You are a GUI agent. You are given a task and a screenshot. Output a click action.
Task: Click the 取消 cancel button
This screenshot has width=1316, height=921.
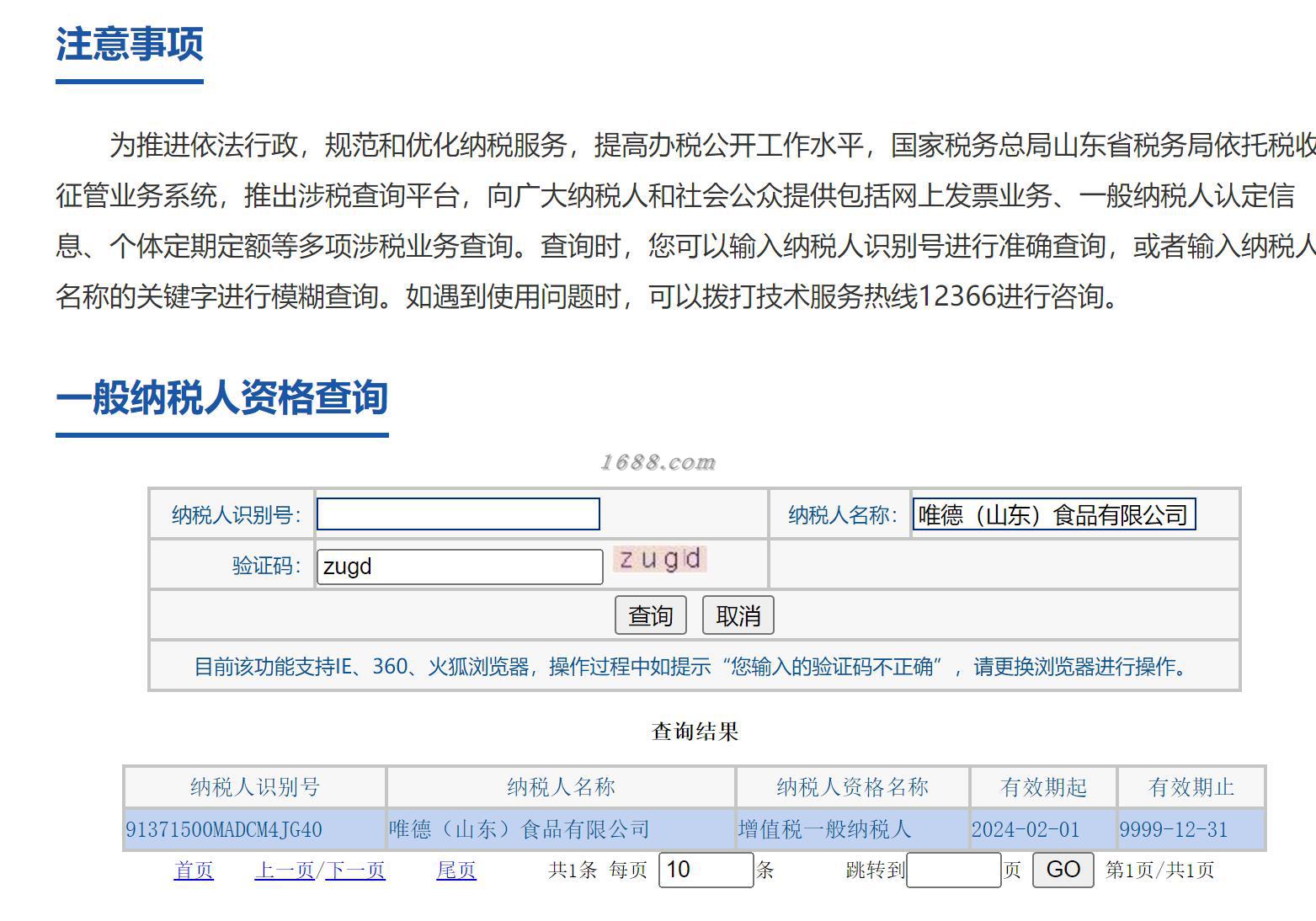coord(738,615)
